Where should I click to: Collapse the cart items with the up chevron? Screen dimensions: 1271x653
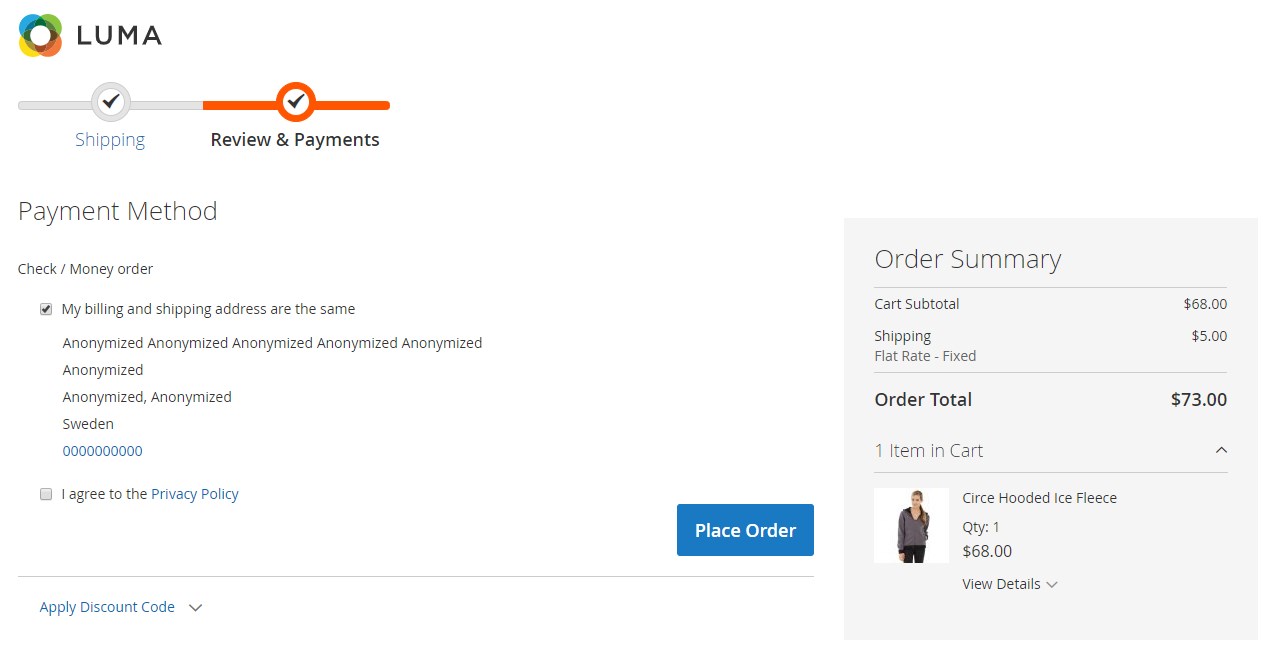pyautogui.click(x=1221, y=451)
